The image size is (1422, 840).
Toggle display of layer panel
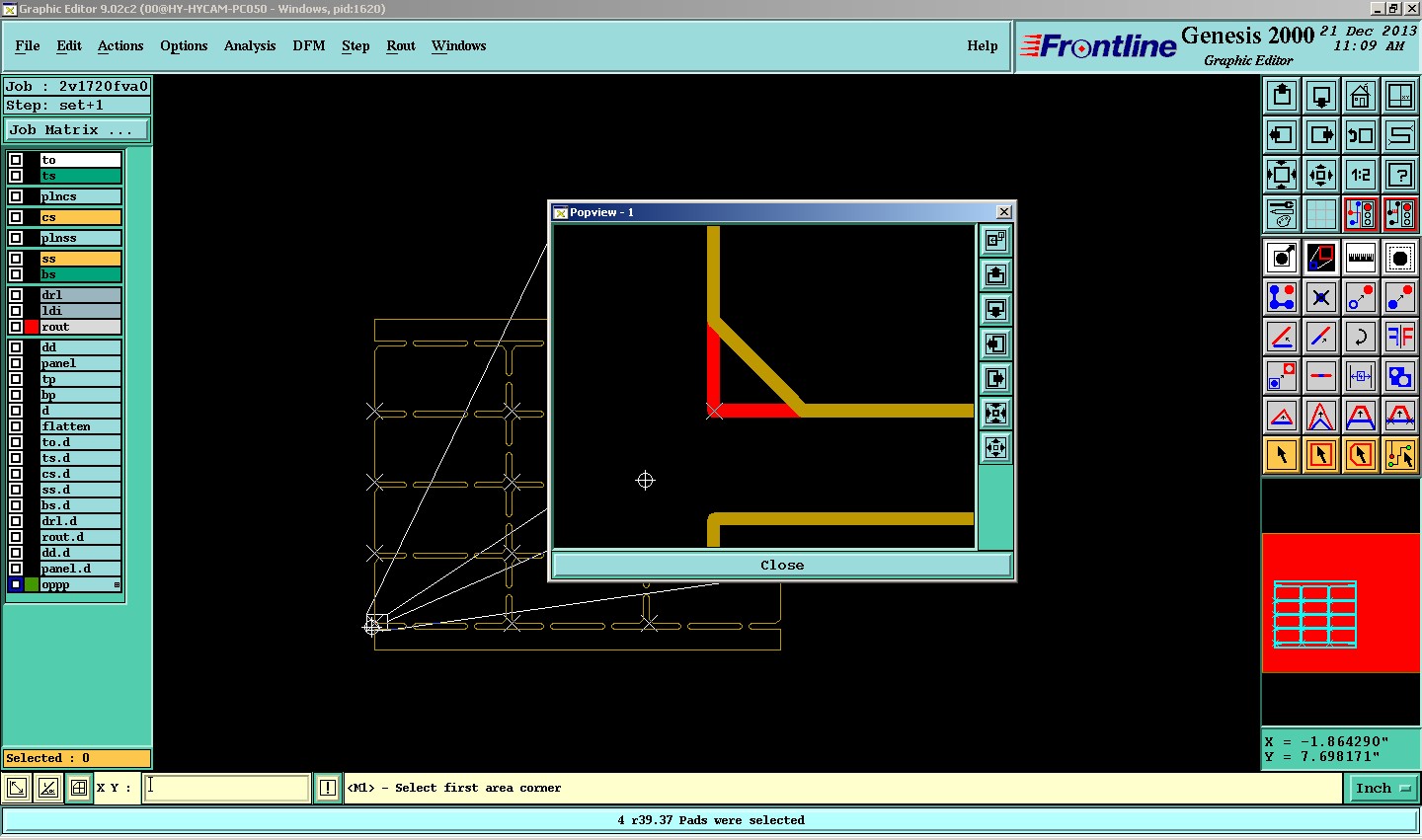(16, 363)
